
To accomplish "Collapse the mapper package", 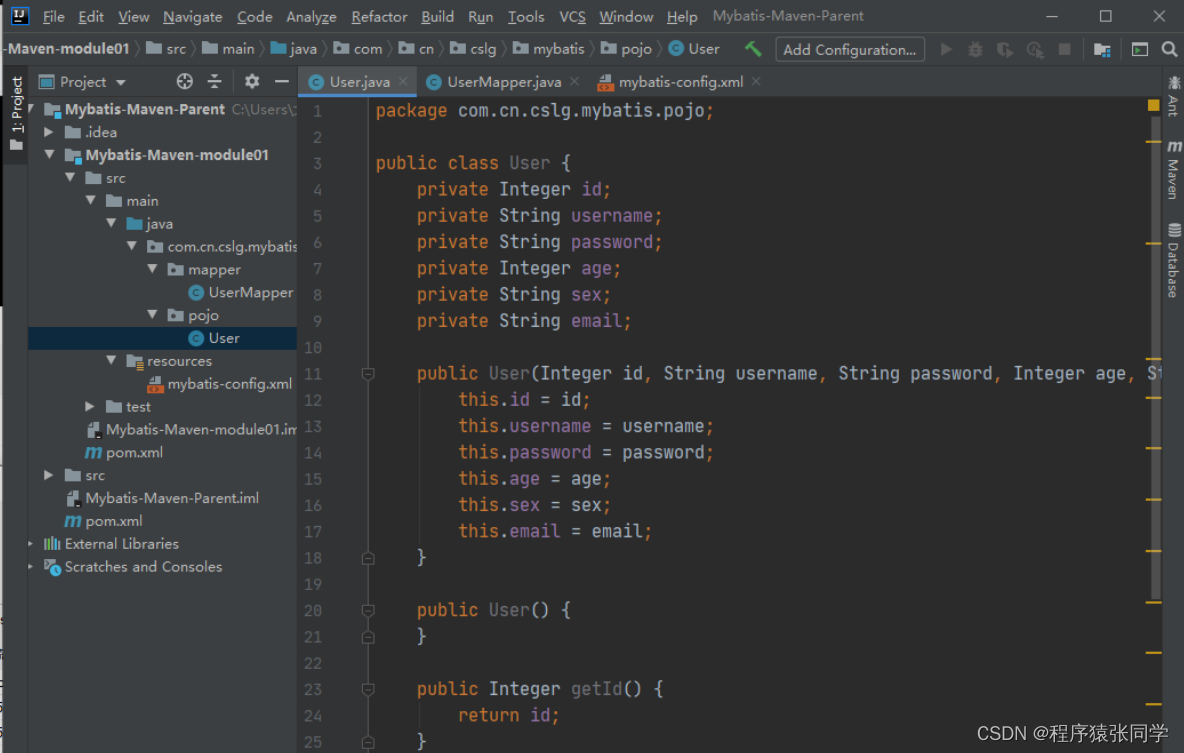I will pyautogui.click(x=152, y=269).
